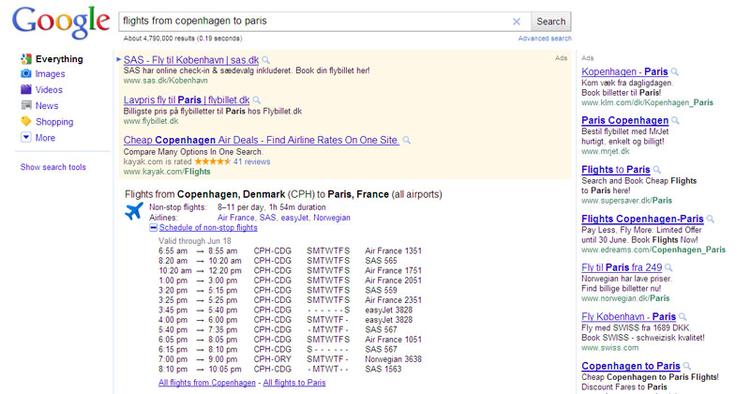Click Show search tools
The width and height of the screenshot is (750, 394).
tap(53, 167)
